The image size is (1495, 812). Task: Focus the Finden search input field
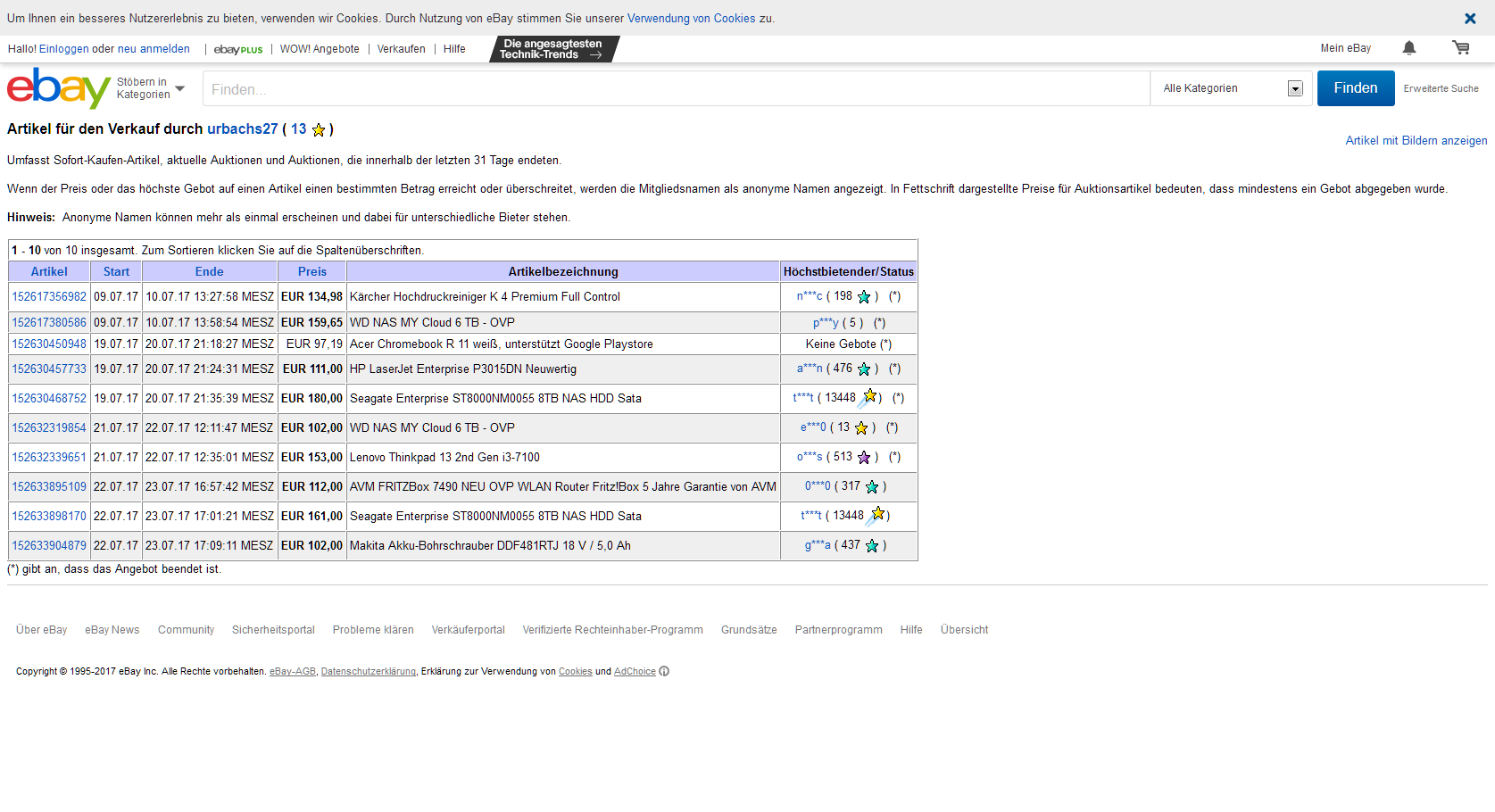(x=676, y=88)
